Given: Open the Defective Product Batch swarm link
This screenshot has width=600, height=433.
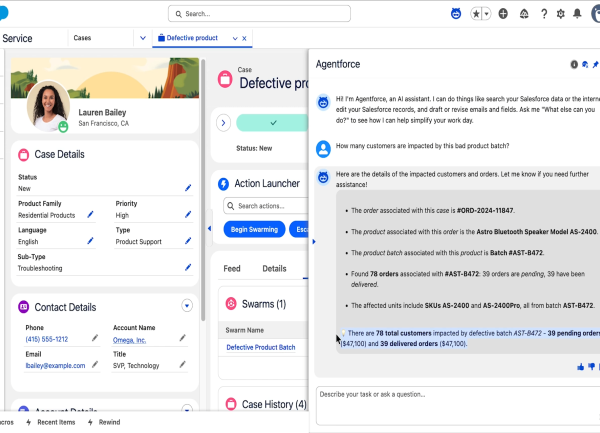Looking at the screenshot, I should click(x=261, y=347).
